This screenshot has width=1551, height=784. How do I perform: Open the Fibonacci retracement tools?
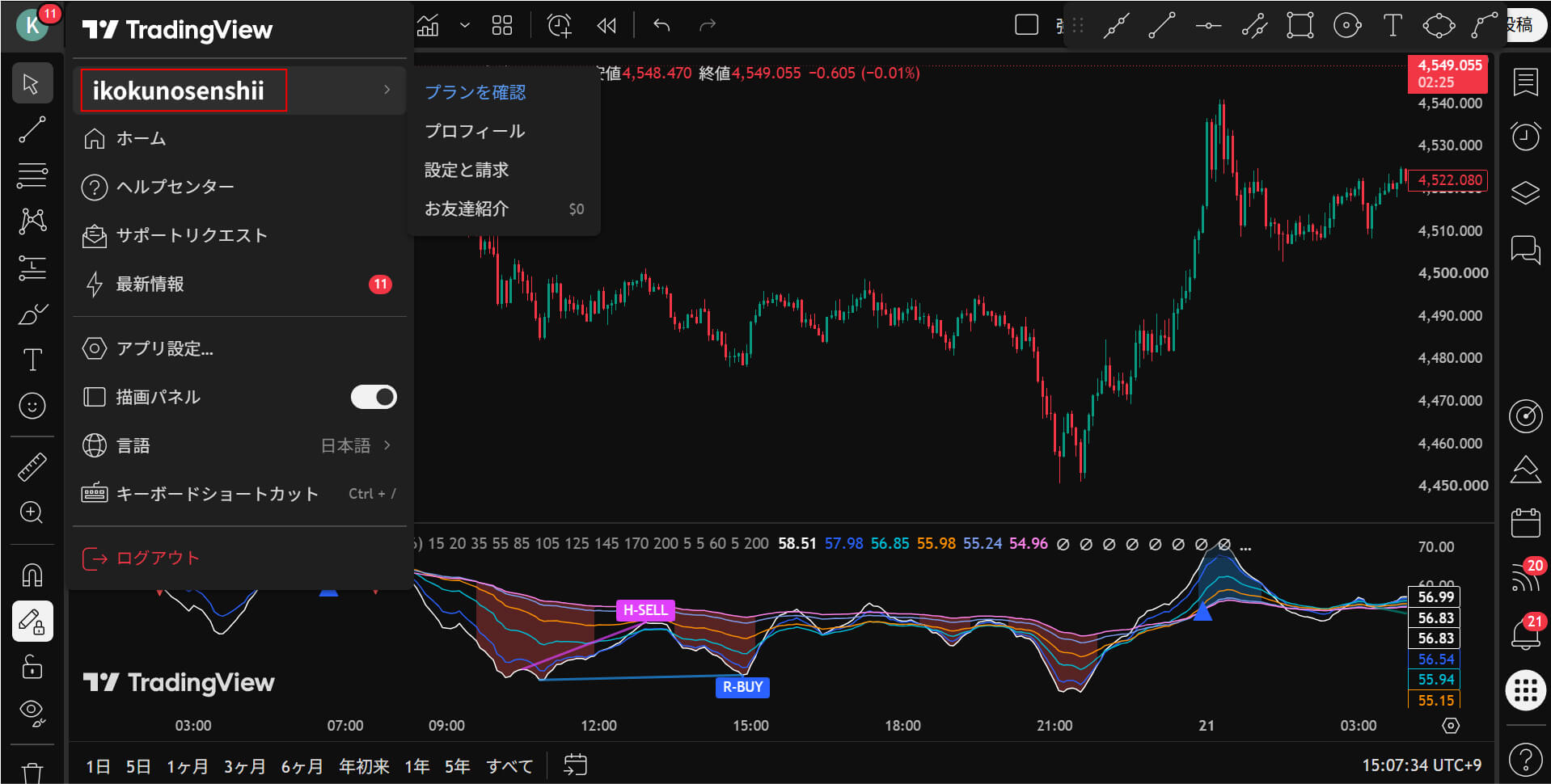tap(32, 175)
